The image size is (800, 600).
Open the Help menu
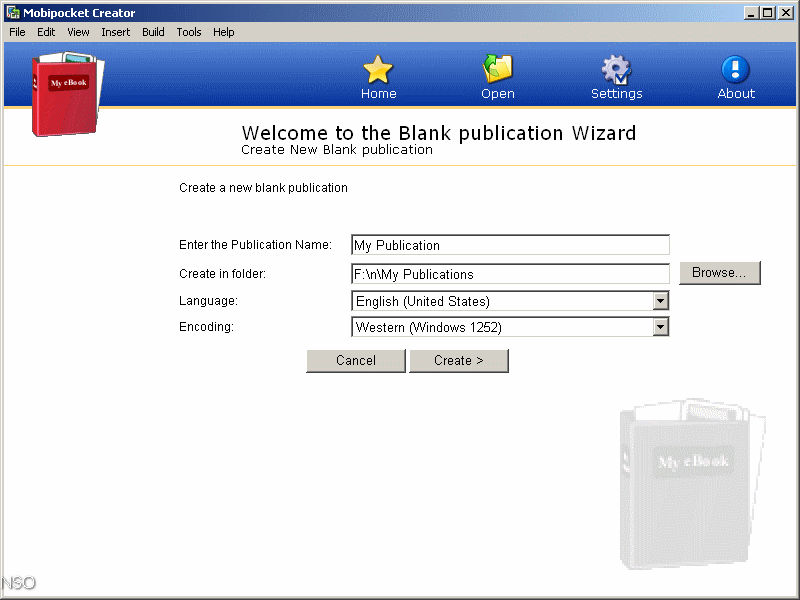(x=223, y=31)
